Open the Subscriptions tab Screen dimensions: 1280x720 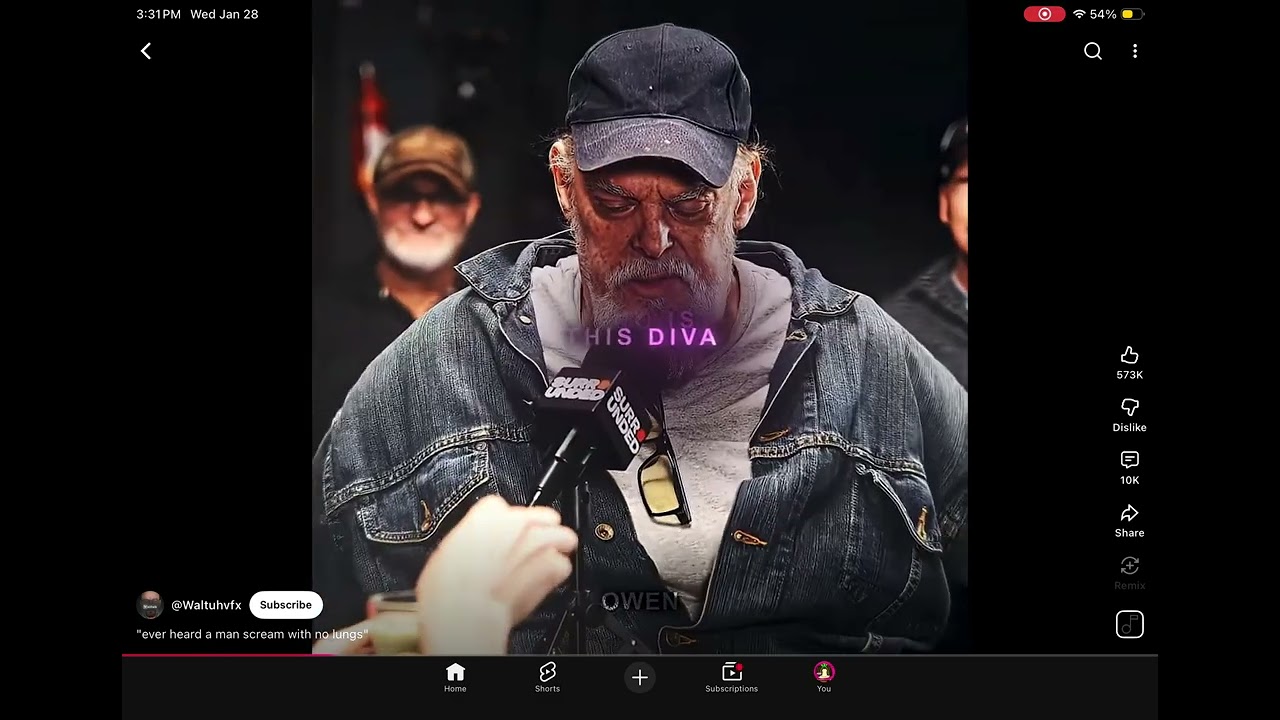(x=731, y=677)
